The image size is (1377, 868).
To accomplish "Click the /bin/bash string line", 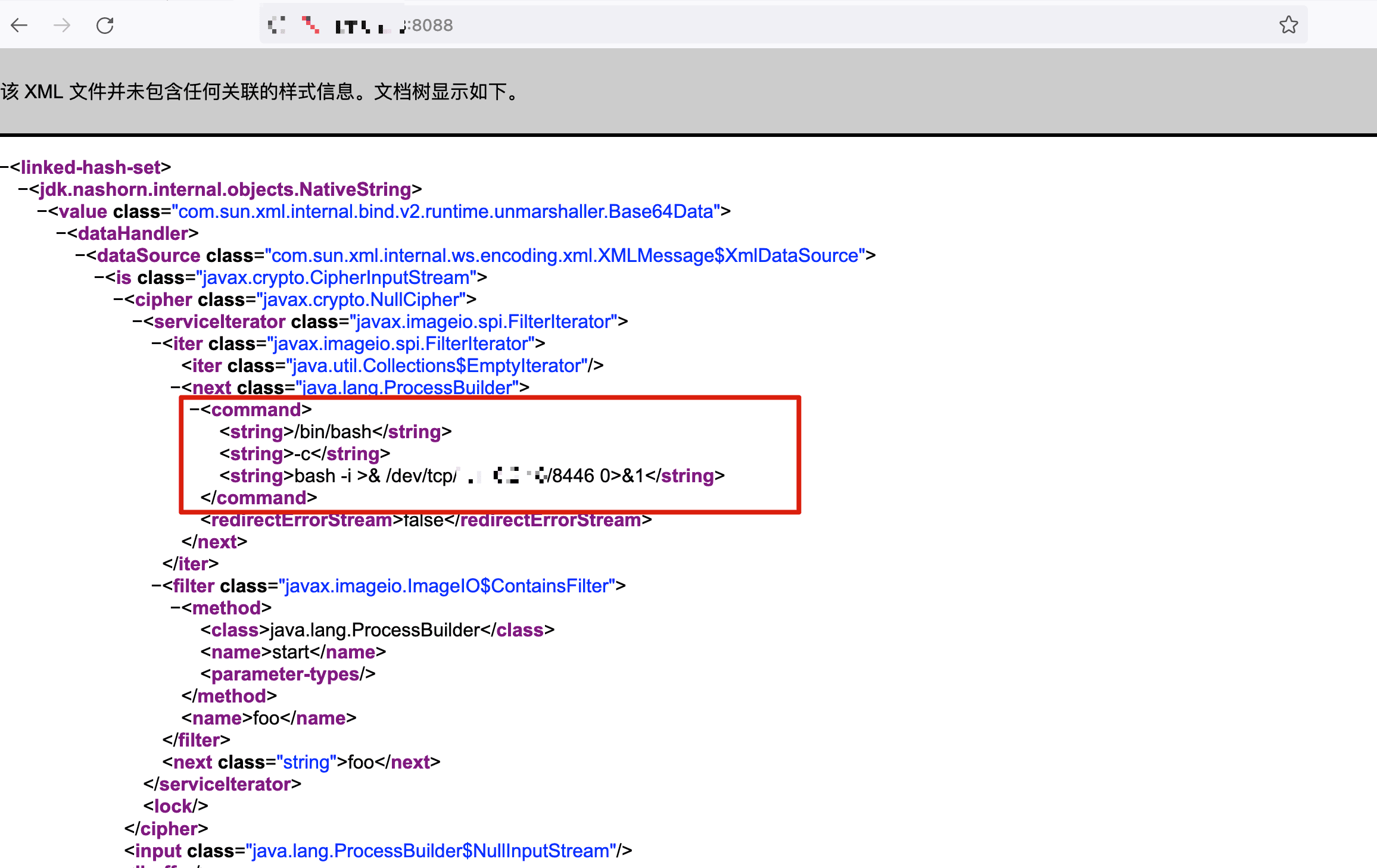I will (335, 432).
